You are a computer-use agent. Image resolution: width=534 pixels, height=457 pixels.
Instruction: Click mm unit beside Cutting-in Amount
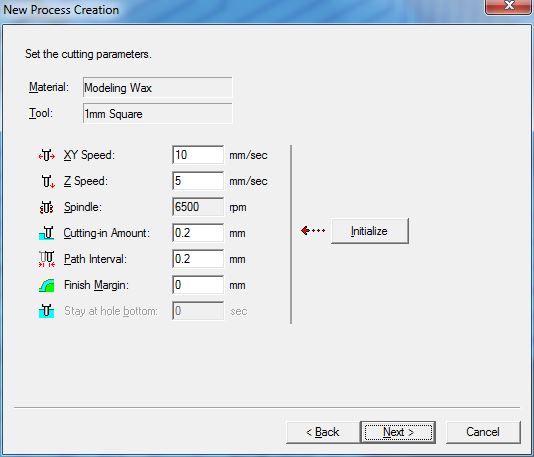[237, 234]
